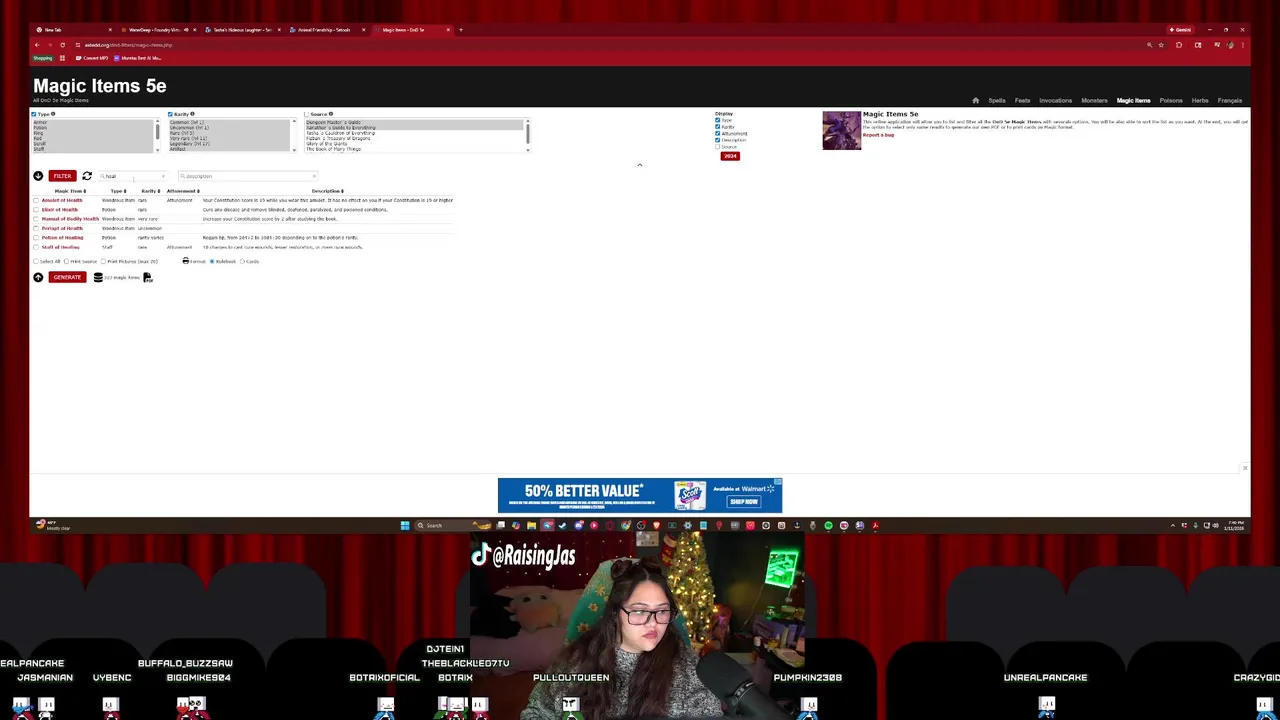This screenshot has height=720, width=1280.
Task: Open a new browser tab with the plus icon
Action: [461, 30]
